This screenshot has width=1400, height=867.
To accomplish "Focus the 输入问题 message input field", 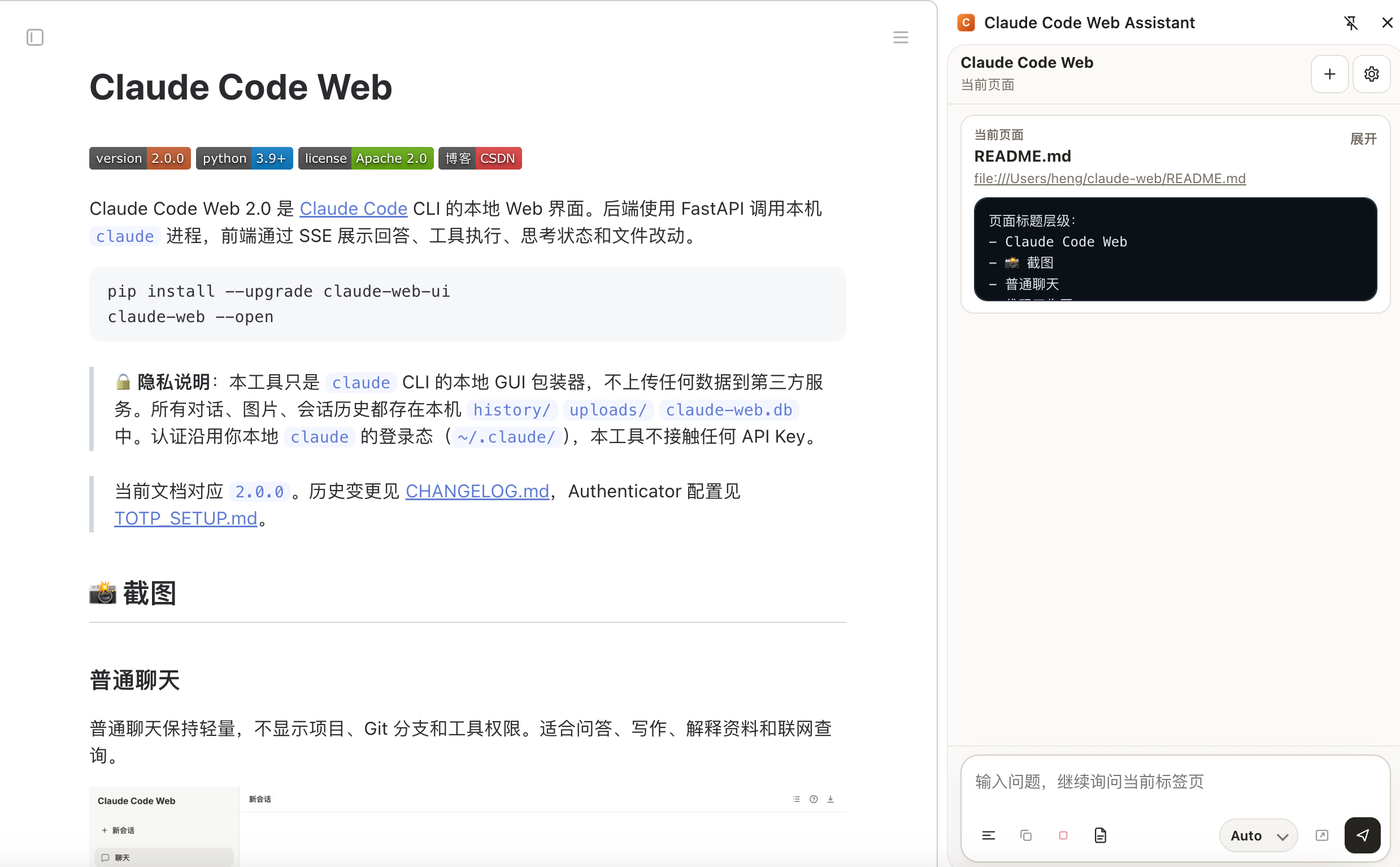I will (x=1175, y=782).
